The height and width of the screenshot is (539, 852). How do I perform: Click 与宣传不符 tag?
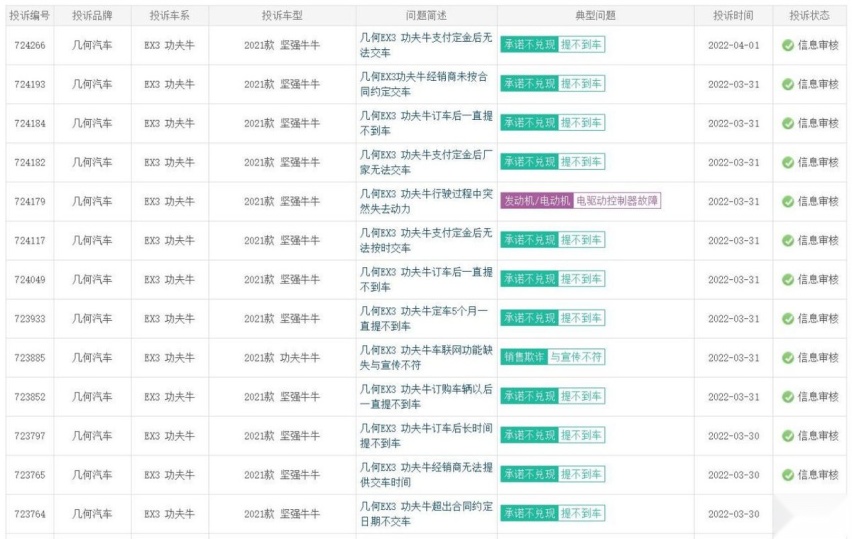click(x=576, y=357)
